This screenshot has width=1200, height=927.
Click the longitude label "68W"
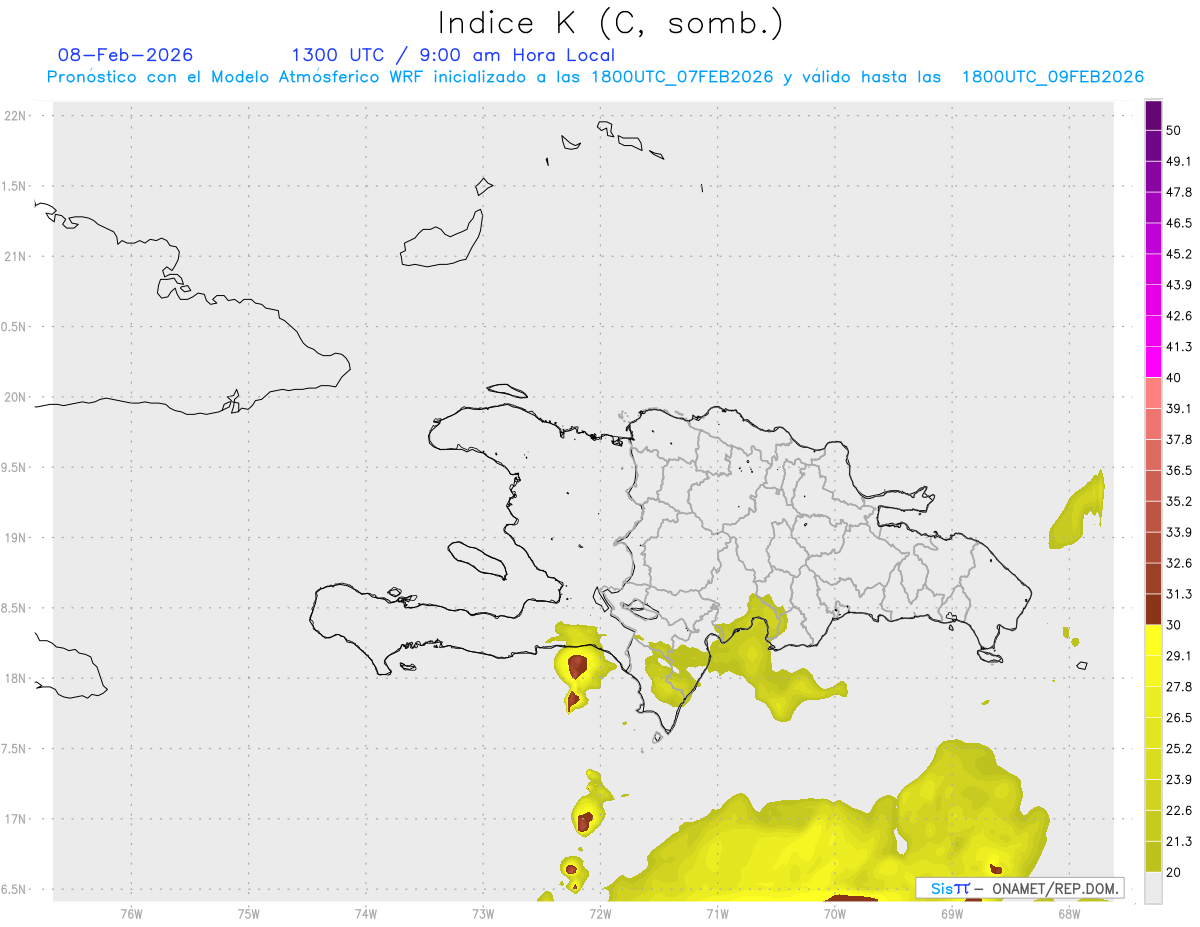(1068, 913)
